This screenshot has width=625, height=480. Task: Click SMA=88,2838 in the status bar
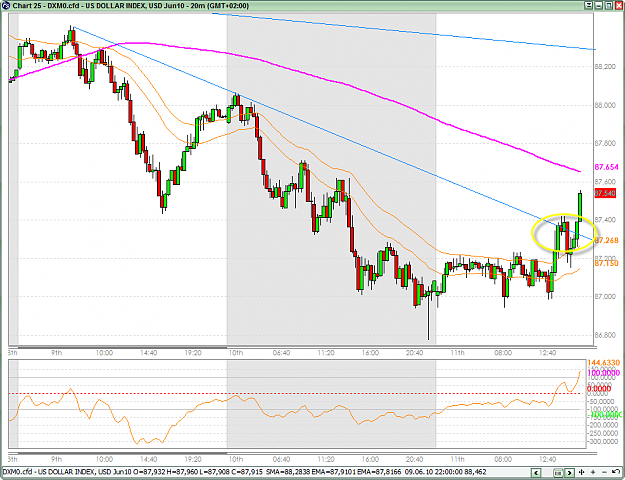point(289,472)
